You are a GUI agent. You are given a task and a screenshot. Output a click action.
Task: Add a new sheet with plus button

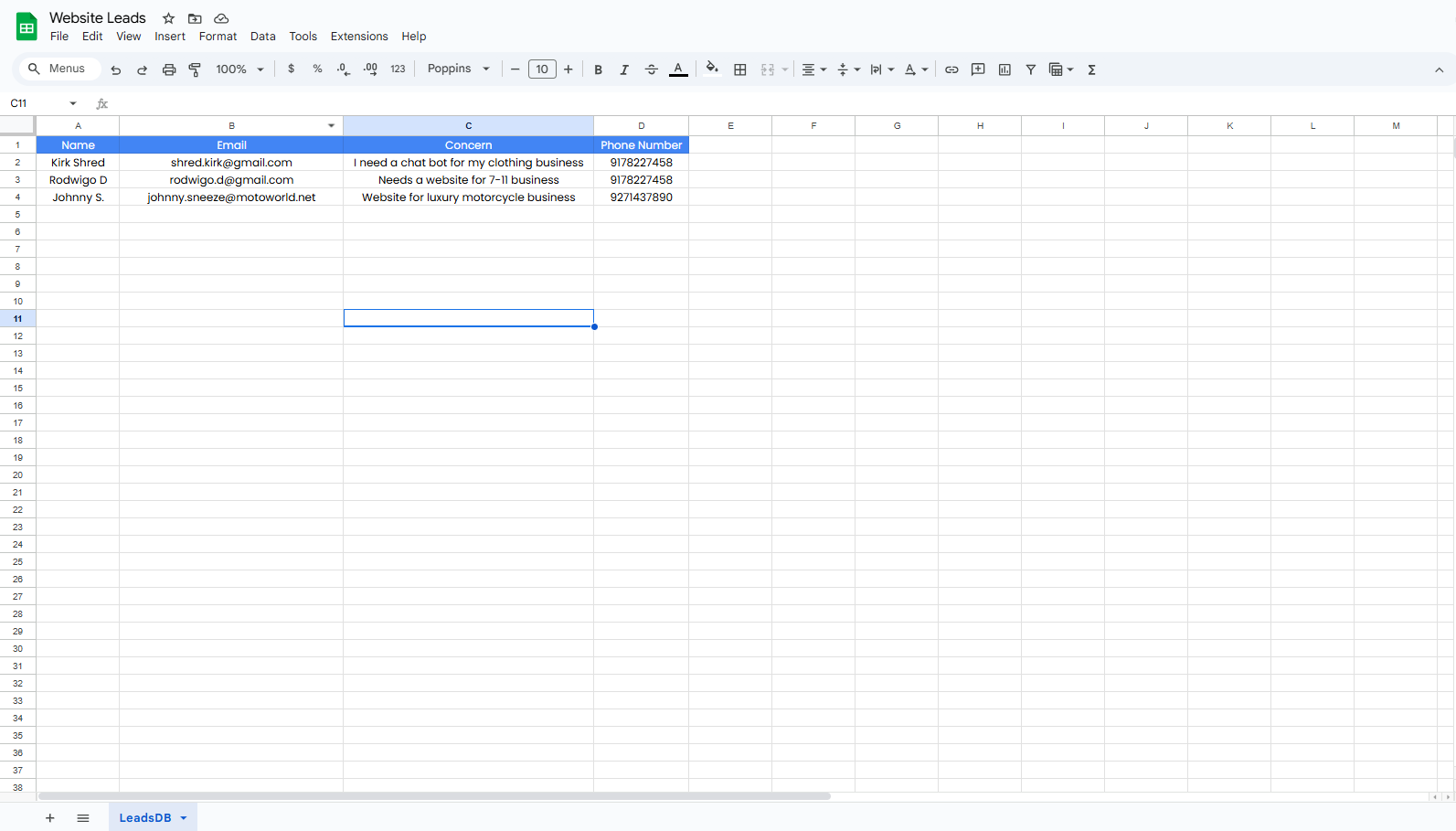(x=50, y=818)
